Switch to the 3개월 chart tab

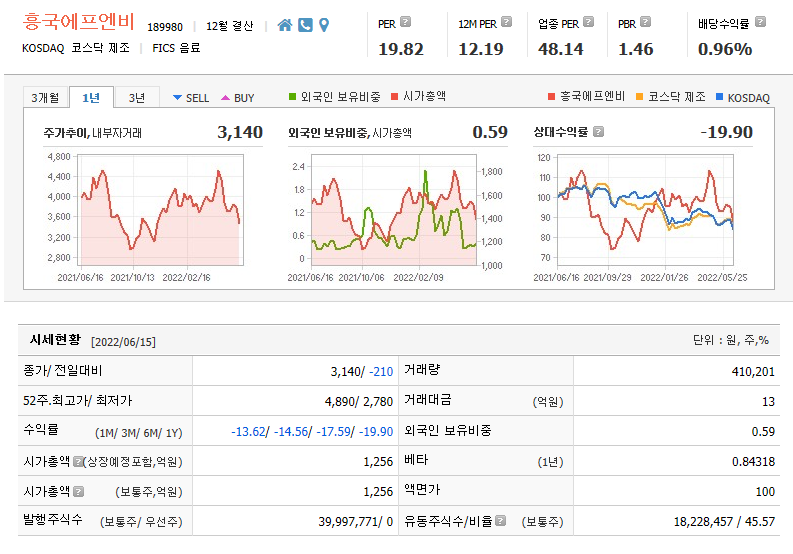[x=45, y=97]
